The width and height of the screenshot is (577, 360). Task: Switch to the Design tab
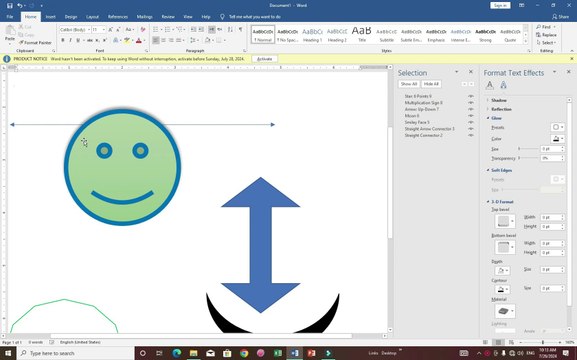[71, 17]
